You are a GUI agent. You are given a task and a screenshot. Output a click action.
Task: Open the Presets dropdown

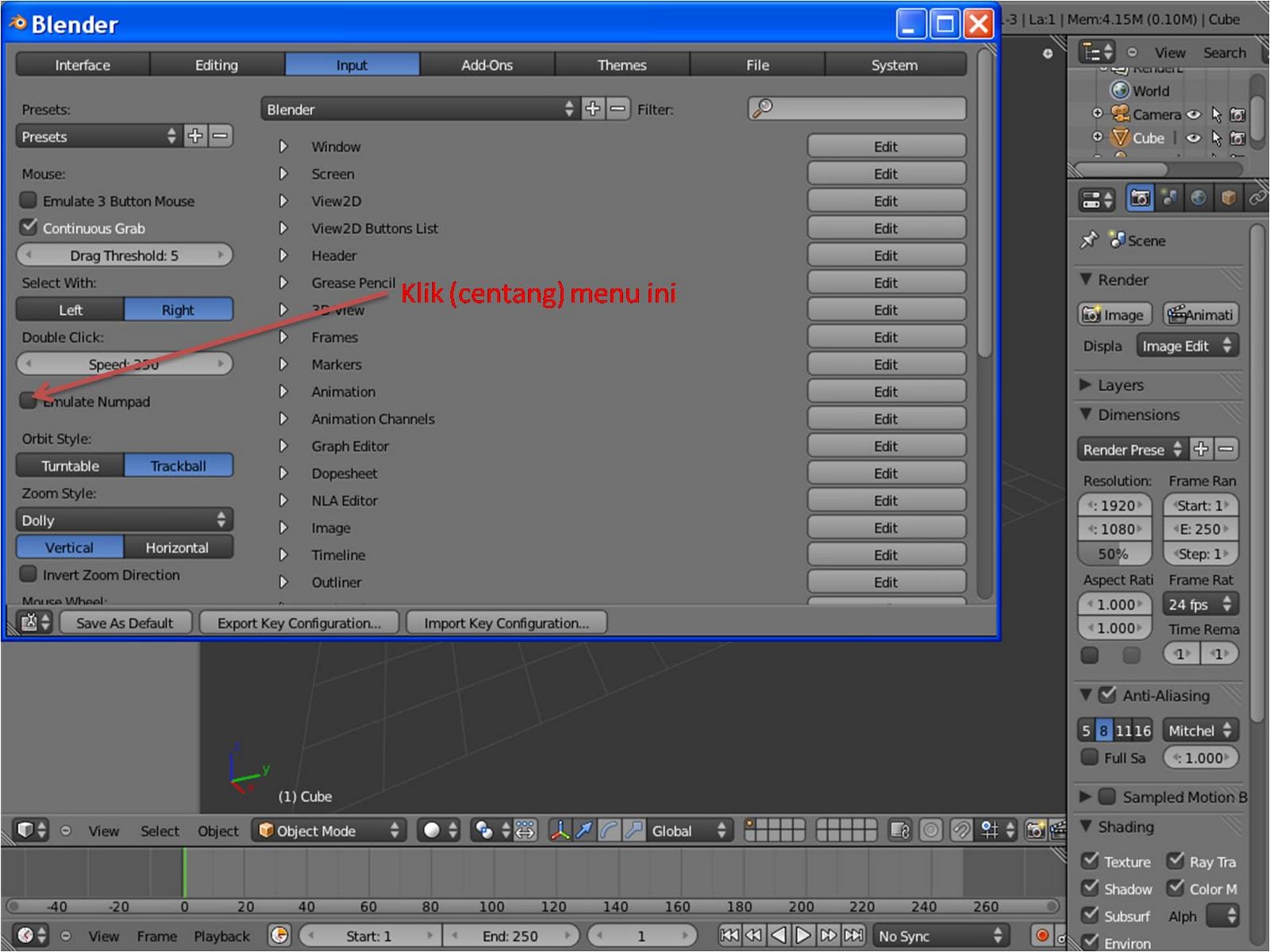click(99, 136)
